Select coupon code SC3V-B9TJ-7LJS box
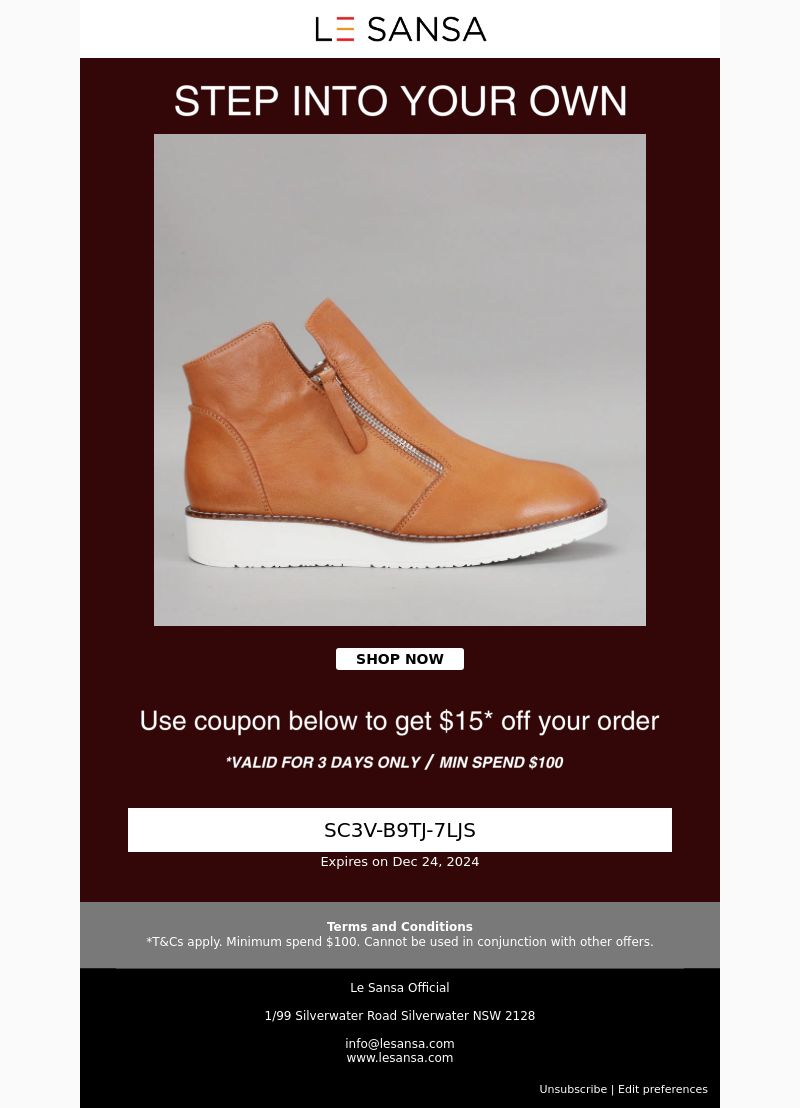 [x=400, y=830]
